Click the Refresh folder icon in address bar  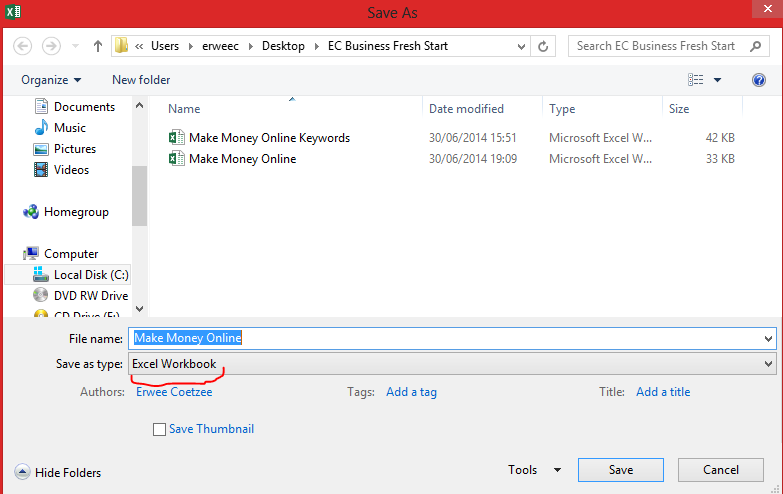point(544,46)
